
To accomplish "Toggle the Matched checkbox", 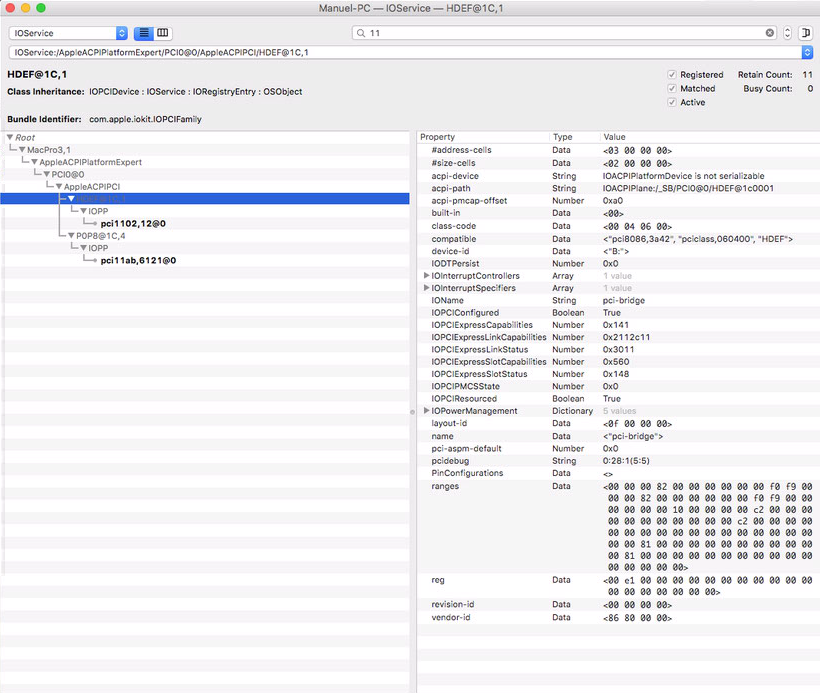I will [x=672, y=89].
